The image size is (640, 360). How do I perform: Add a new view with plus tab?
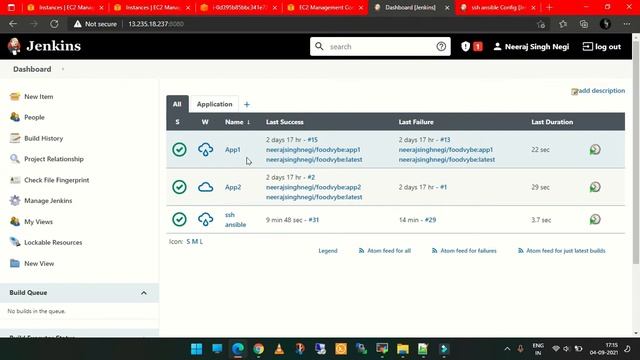pos(247,104)
